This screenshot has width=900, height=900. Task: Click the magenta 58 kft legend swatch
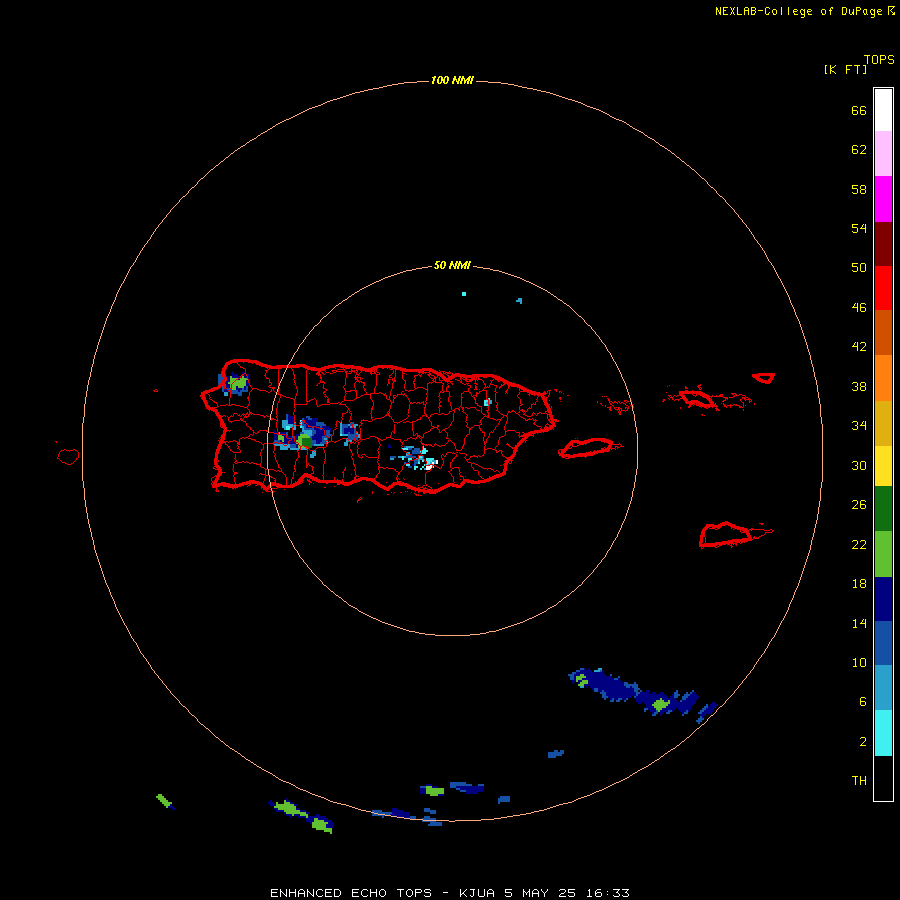click(x=883, y=199)
